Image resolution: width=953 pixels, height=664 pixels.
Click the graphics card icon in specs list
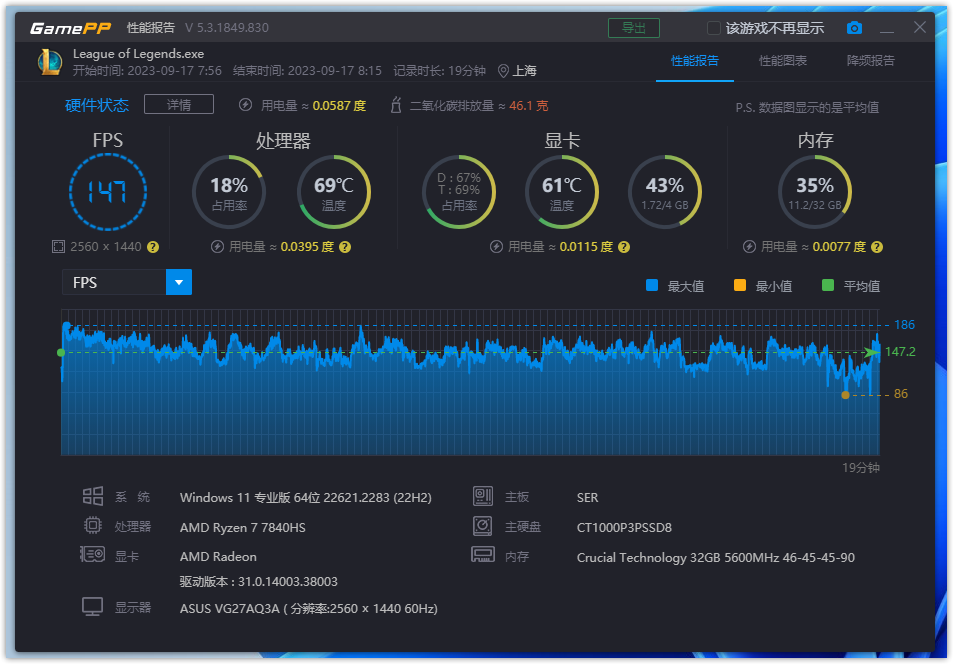pyautogui.click(x=92, y=555)
